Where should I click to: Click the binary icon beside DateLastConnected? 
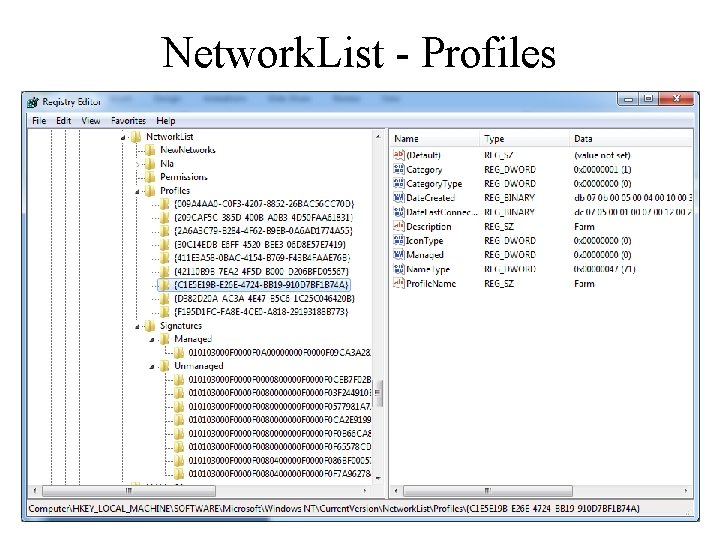pos(399,212)
